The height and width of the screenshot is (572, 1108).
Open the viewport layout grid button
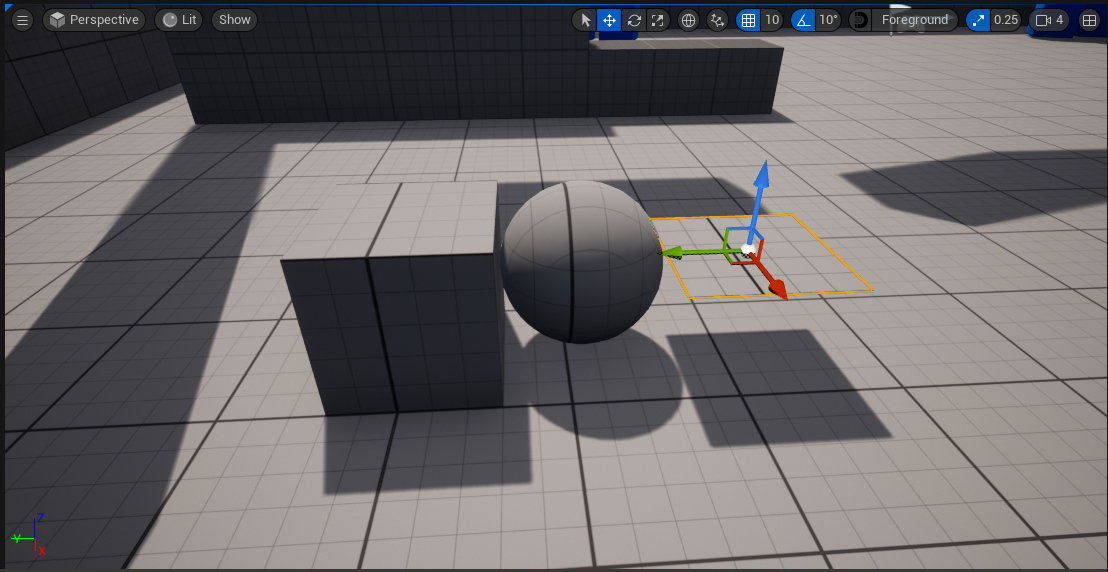coord(1089,20)
